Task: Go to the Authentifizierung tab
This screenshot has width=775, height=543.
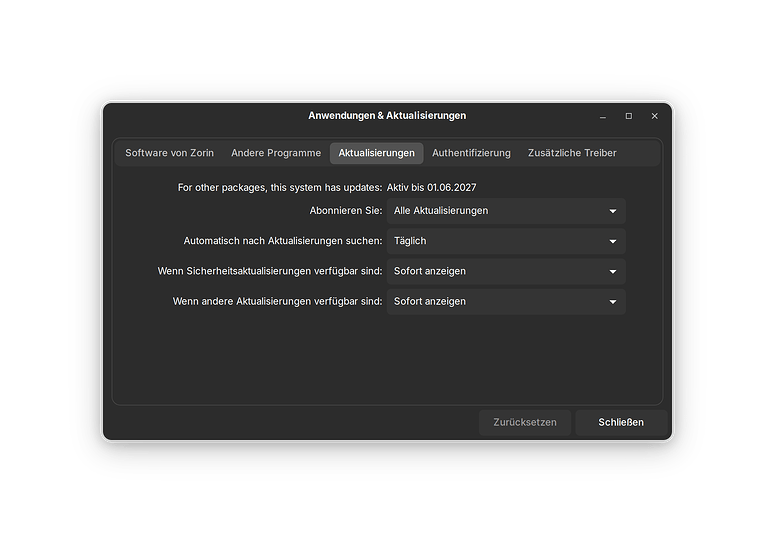Action: [x=471, y=153]
